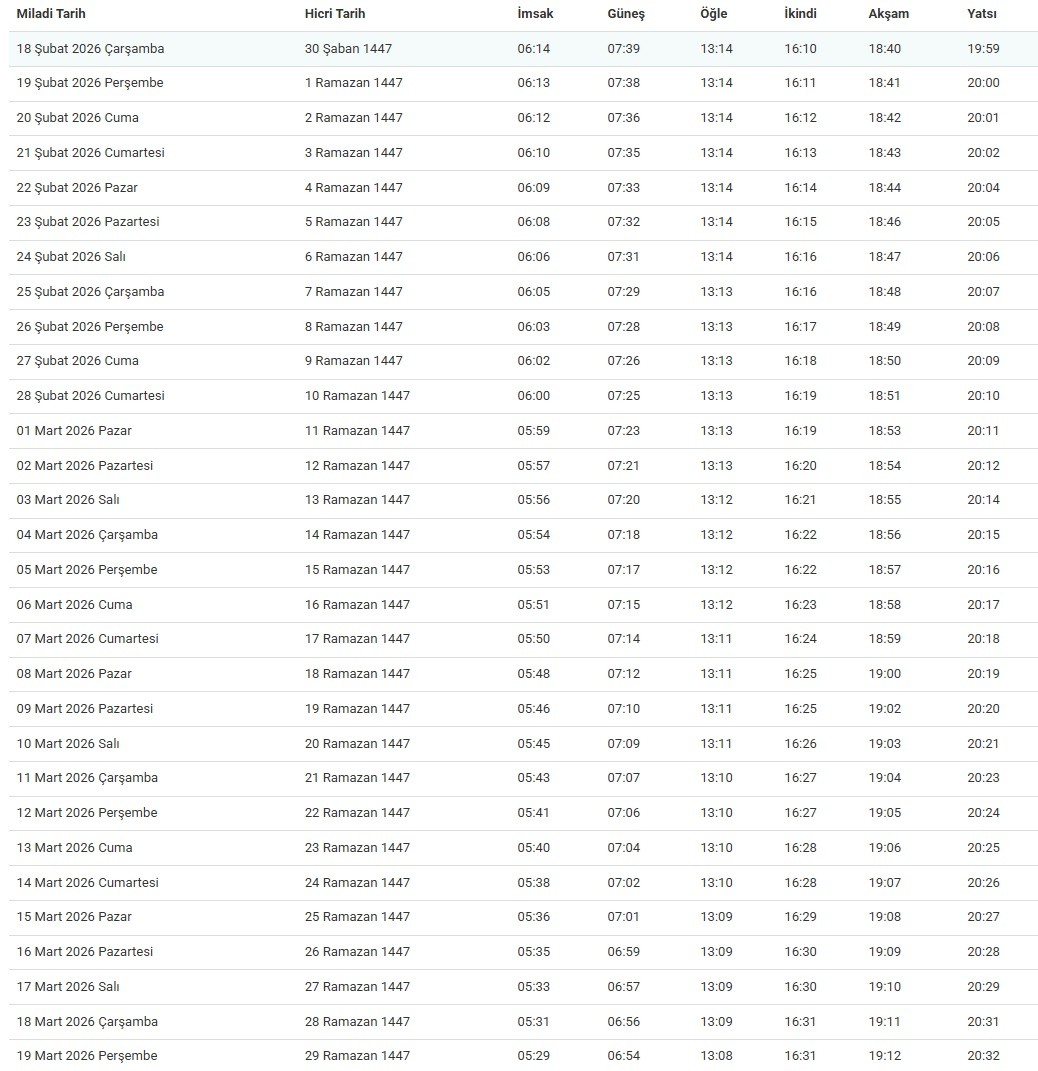
Task: Select Güneş time 07:01 on 15 Mart
Action: pyautogui.click(x=623, y=917)
